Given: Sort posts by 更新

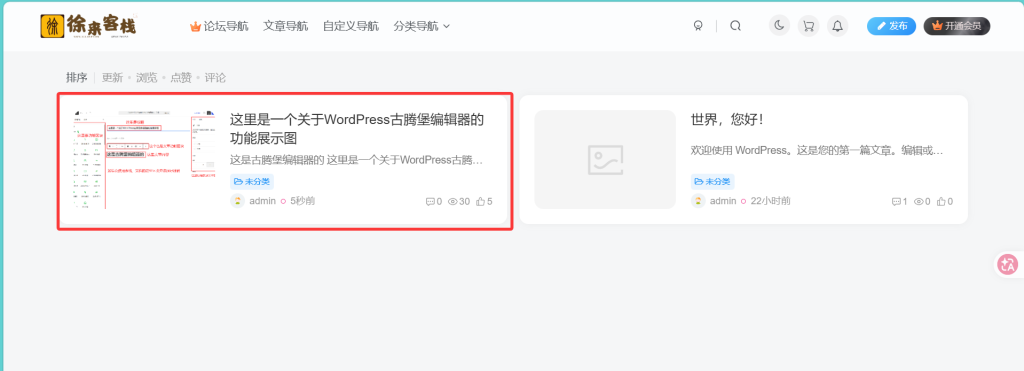Looking at the screenshot, I should pyautogui.click(x=112, y=78).
